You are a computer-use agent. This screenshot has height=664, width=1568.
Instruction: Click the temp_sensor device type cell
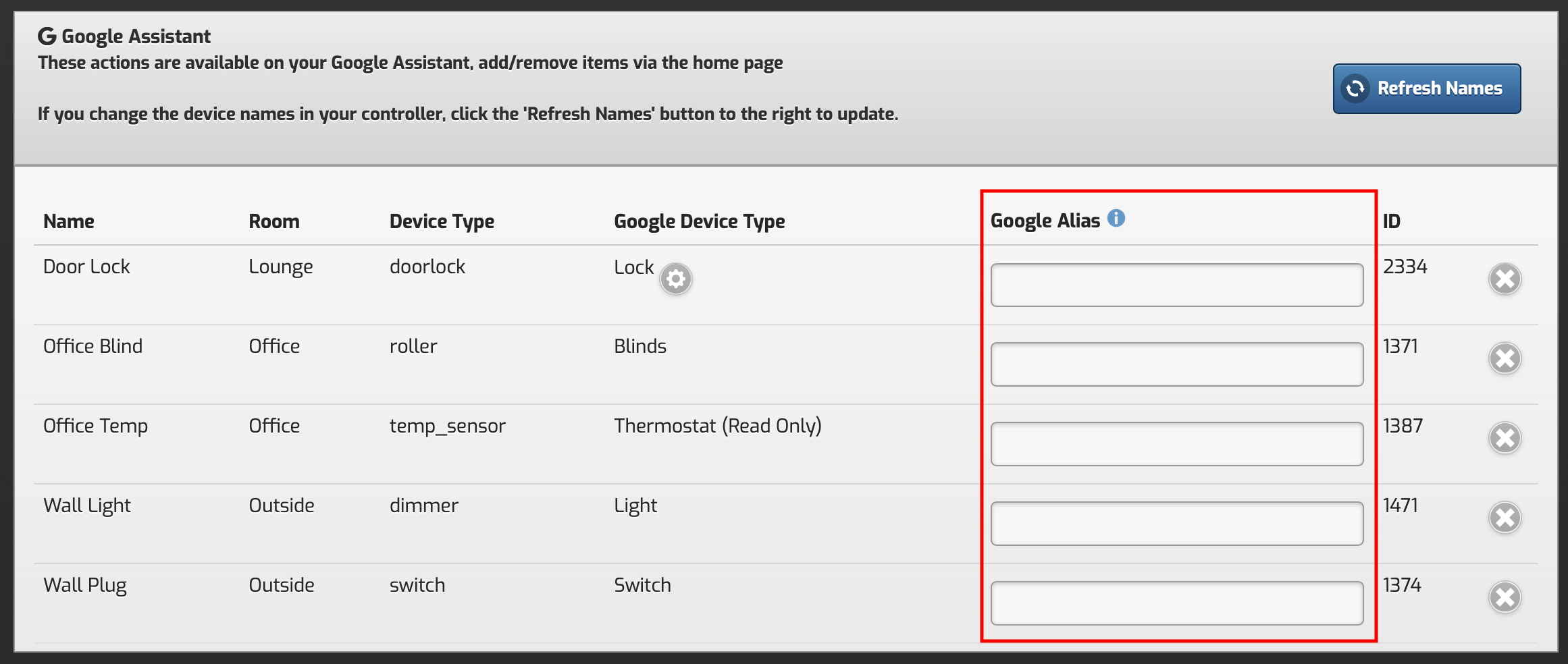pyautogui.click(x=448, y=426)
